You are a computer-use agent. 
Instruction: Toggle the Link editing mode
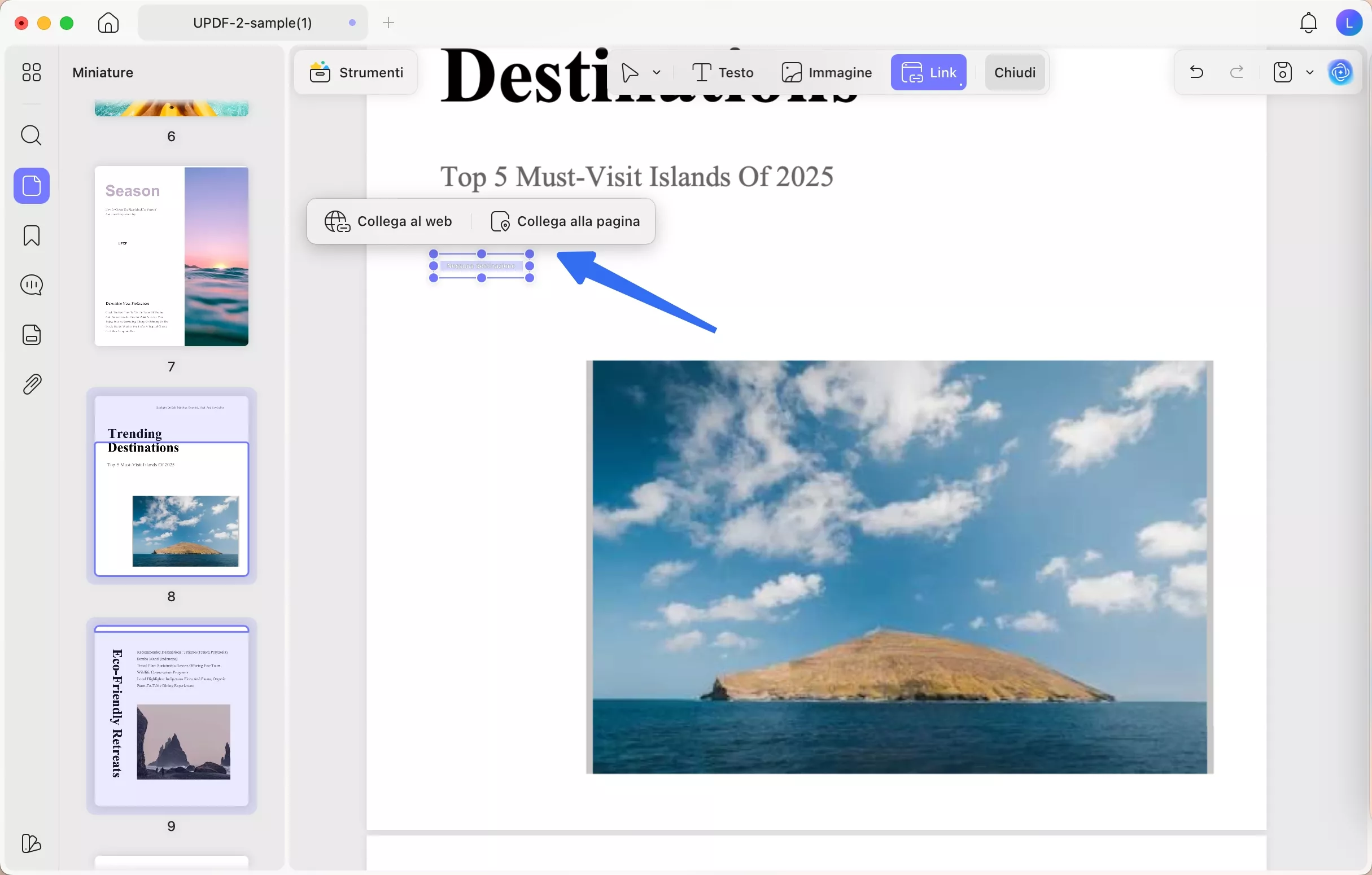928,72
